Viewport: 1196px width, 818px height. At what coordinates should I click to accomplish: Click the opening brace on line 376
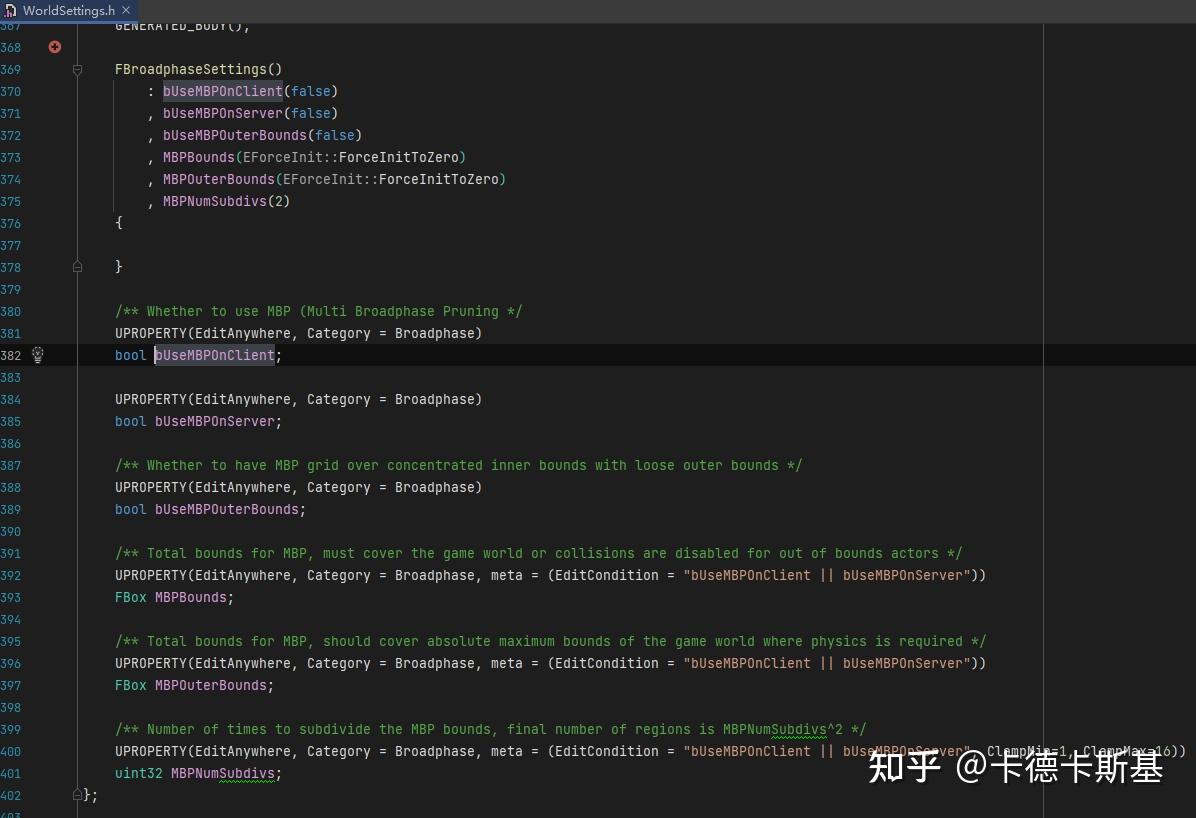[118, 224]
